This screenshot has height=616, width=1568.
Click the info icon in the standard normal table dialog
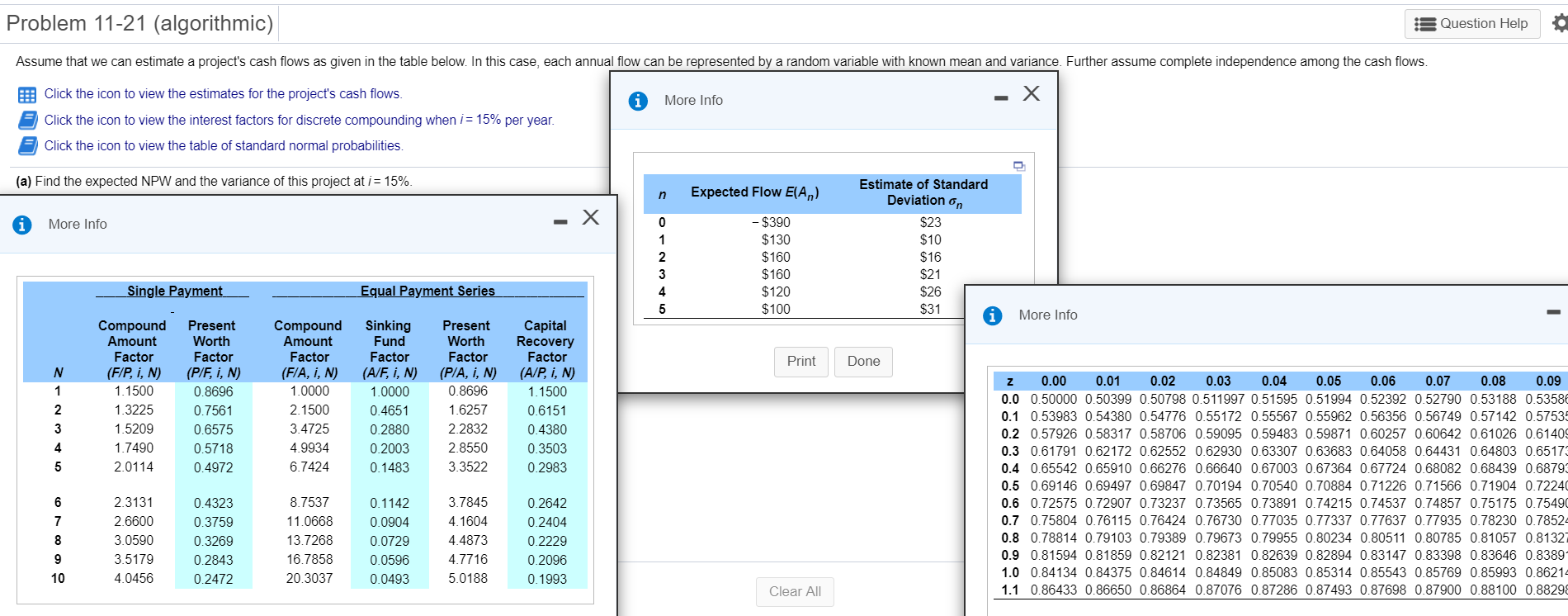(x=992, y=315)
